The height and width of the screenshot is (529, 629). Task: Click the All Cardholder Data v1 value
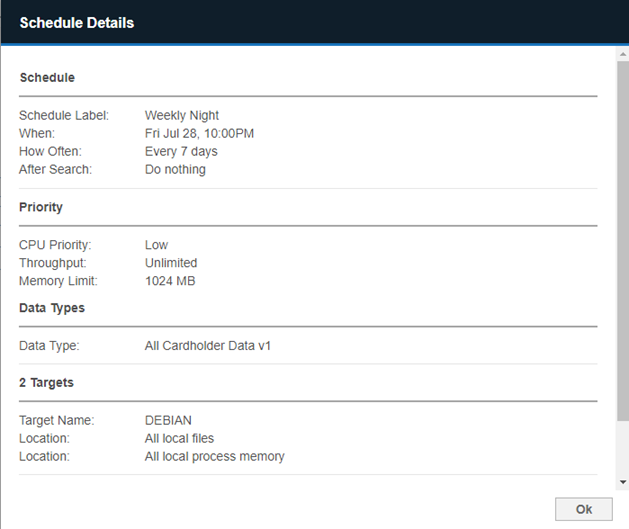208,346
